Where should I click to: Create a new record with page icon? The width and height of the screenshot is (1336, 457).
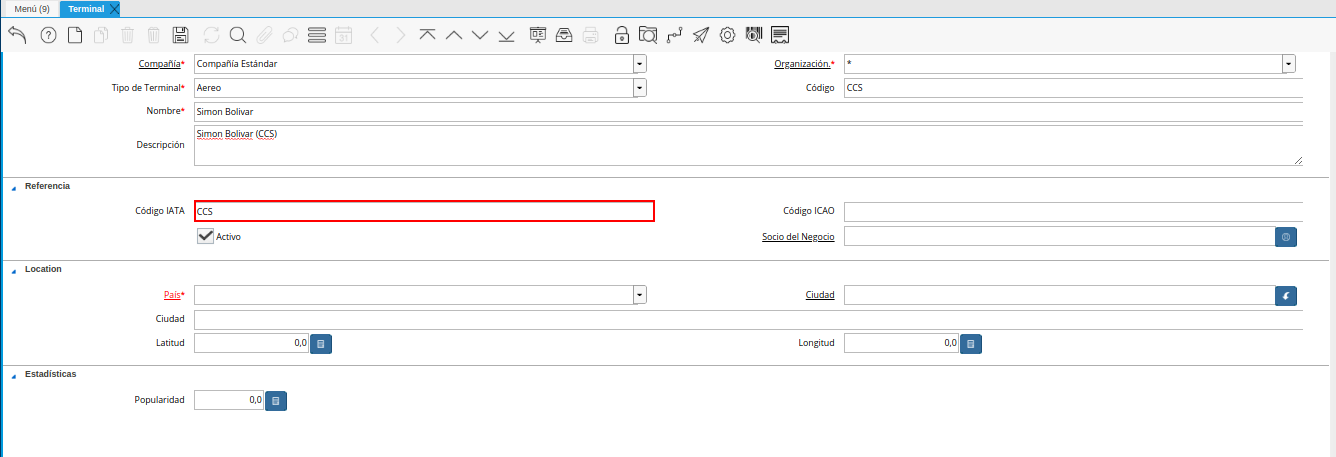coord(75,35)
